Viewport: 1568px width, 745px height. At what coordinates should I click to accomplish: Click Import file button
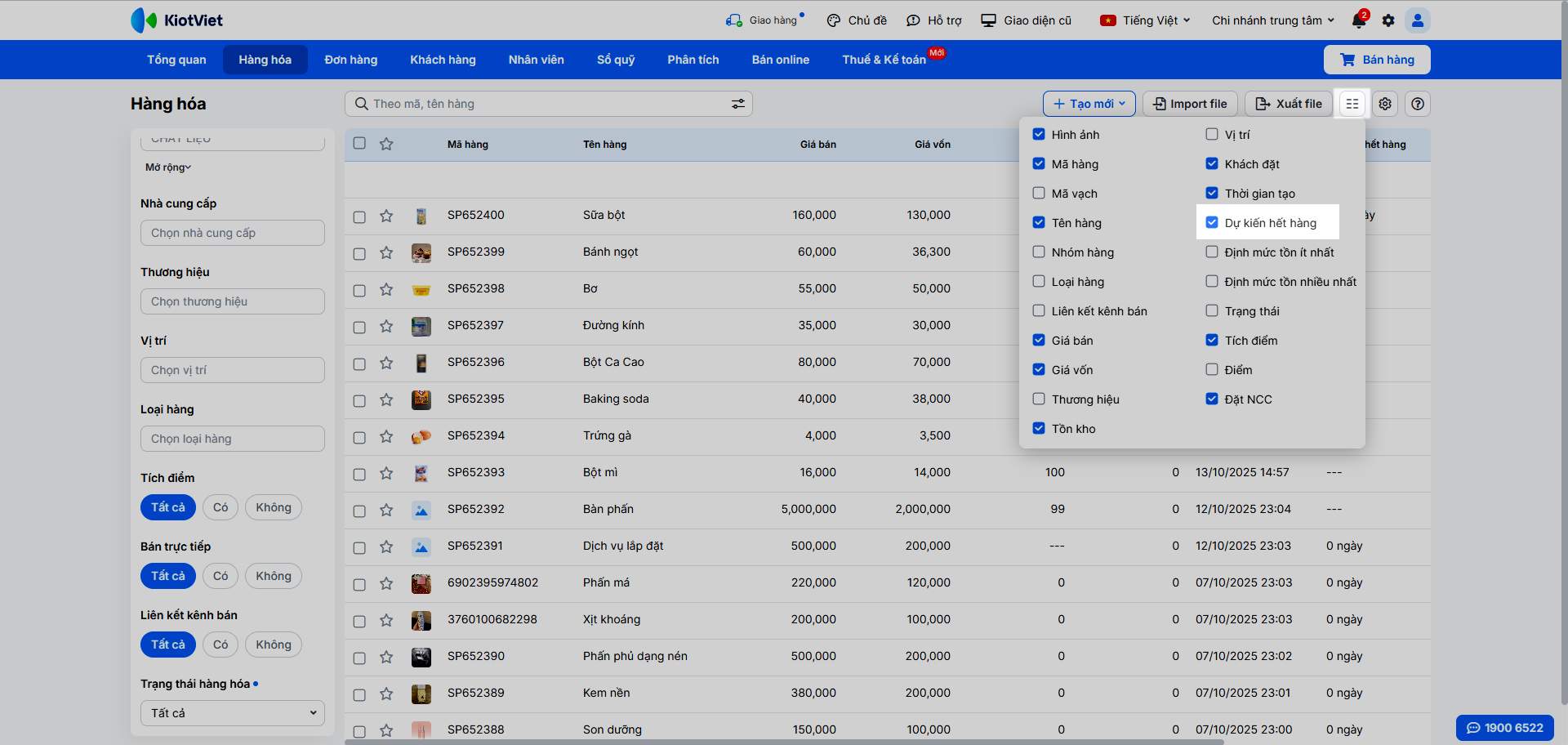tap(1190, 104)
